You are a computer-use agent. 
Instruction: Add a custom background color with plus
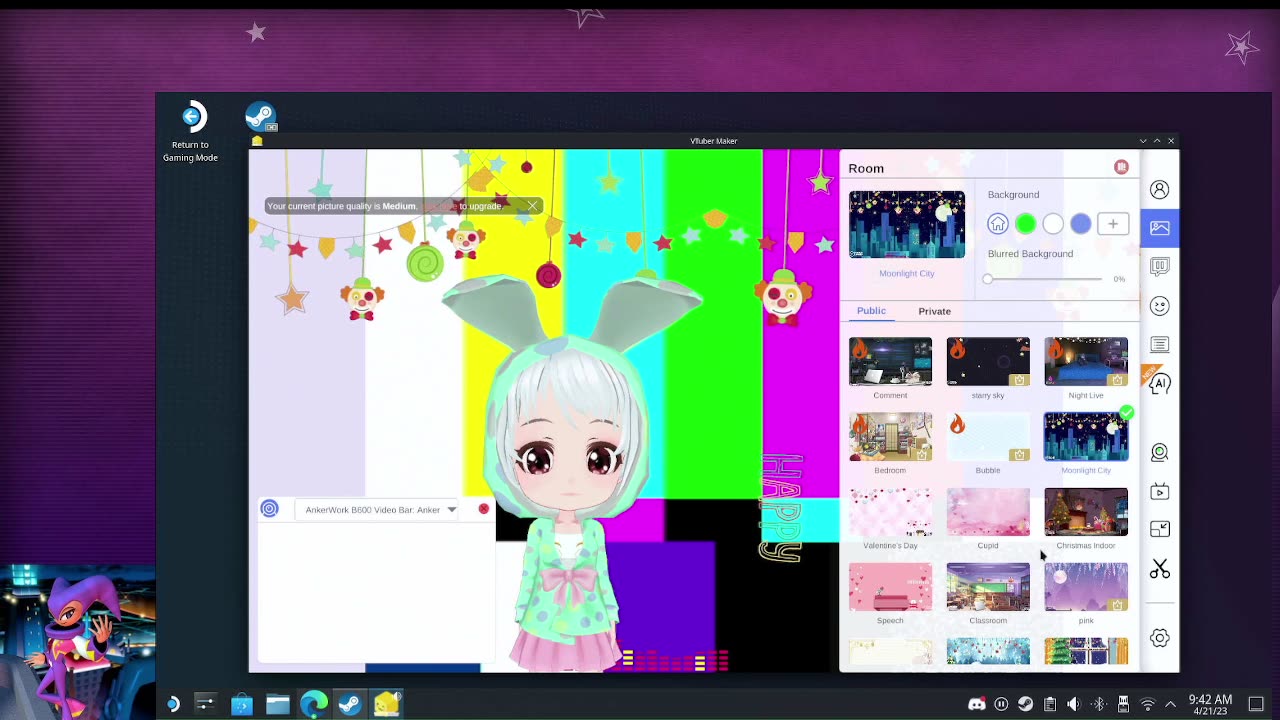coord(1113,224)
